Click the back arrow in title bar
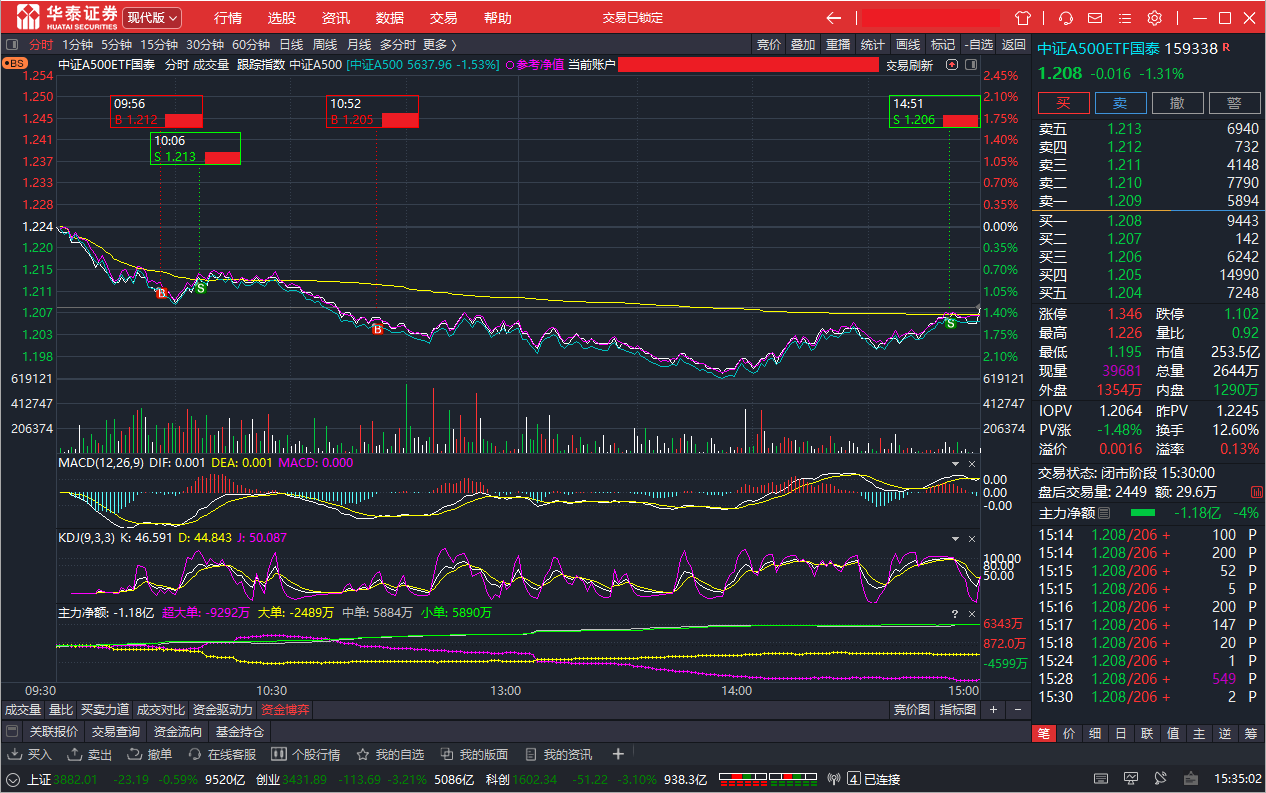Image resolution: width=1266 pixels, height=793 pixels. (x=834, y=18)
